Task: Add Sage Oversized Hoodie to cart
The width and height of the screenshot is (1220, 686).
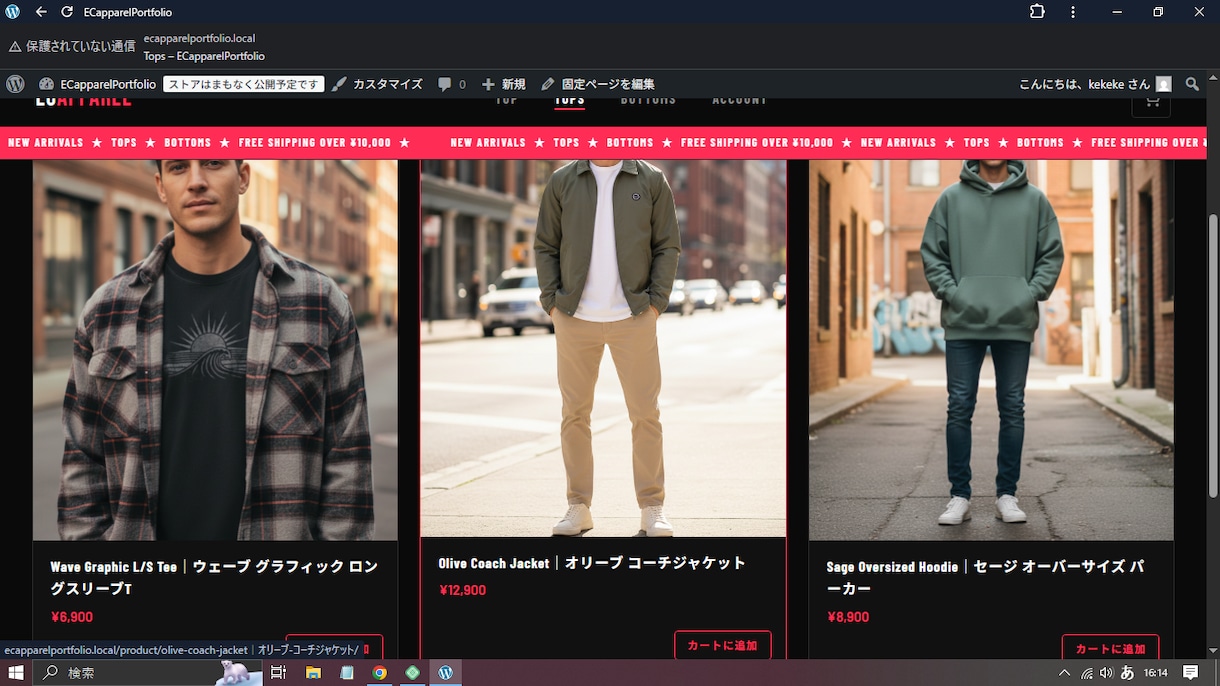Action: pyautogui.click(x=1111, y=648)
